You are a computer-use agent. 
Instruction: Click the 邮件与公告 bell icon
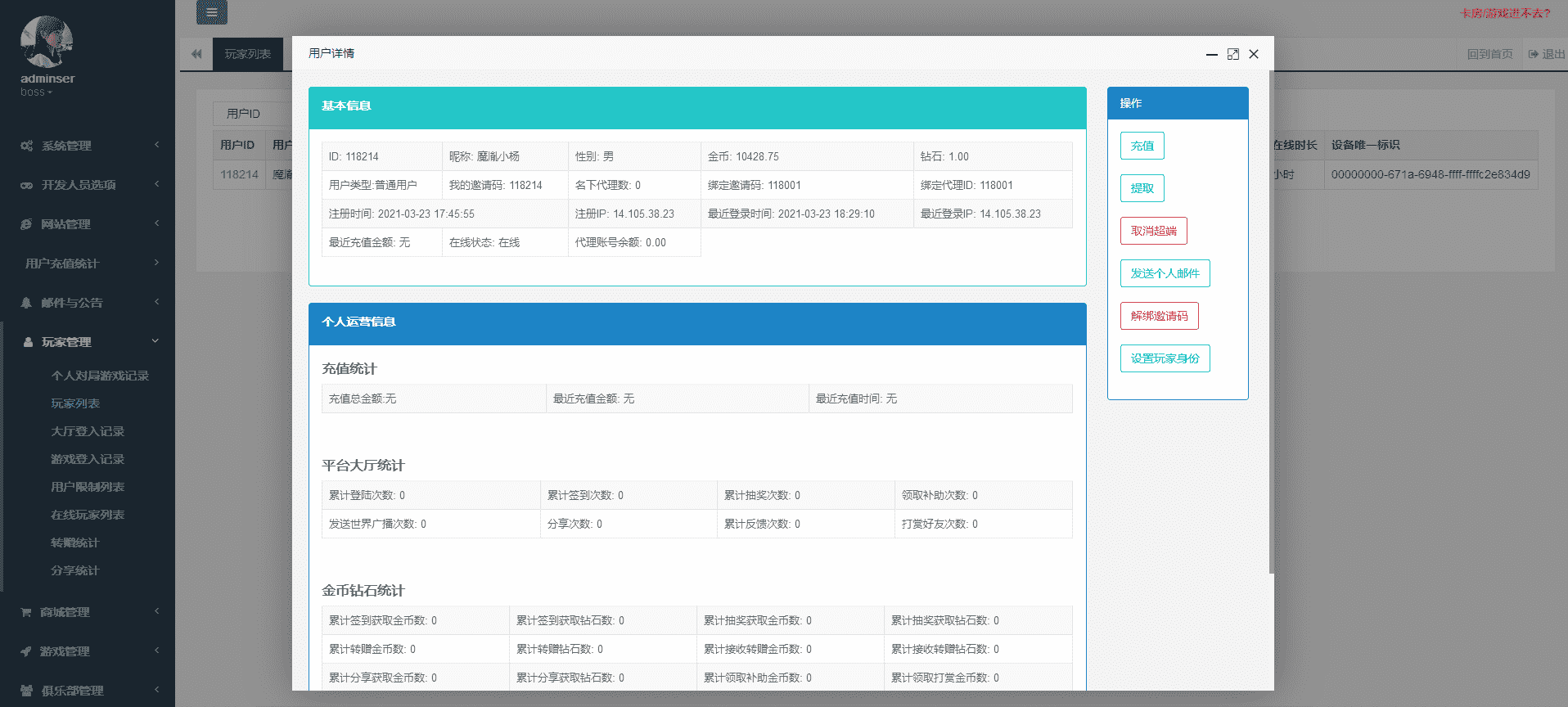pyautogui.click(x=27, y=303)
